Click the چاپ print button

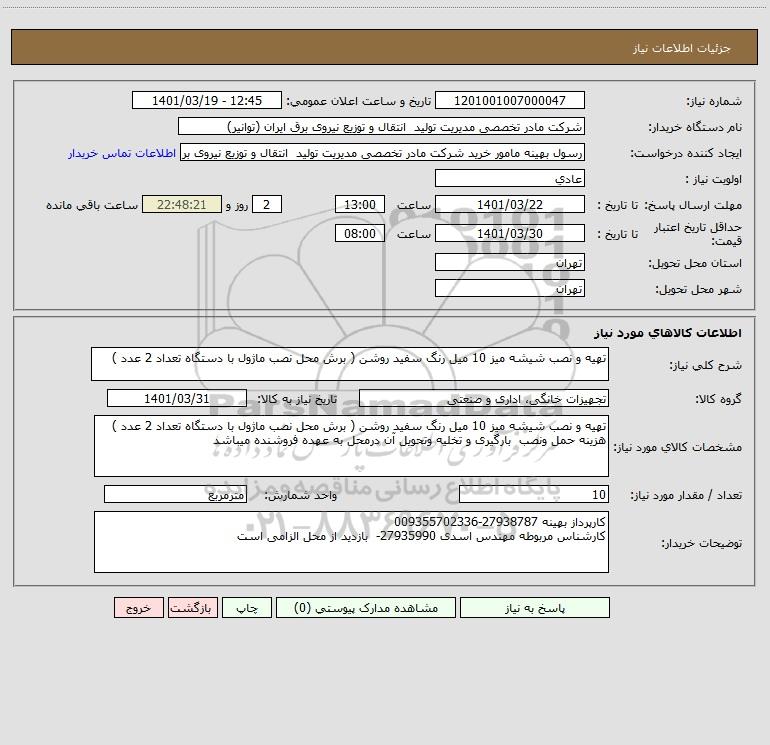247,608
